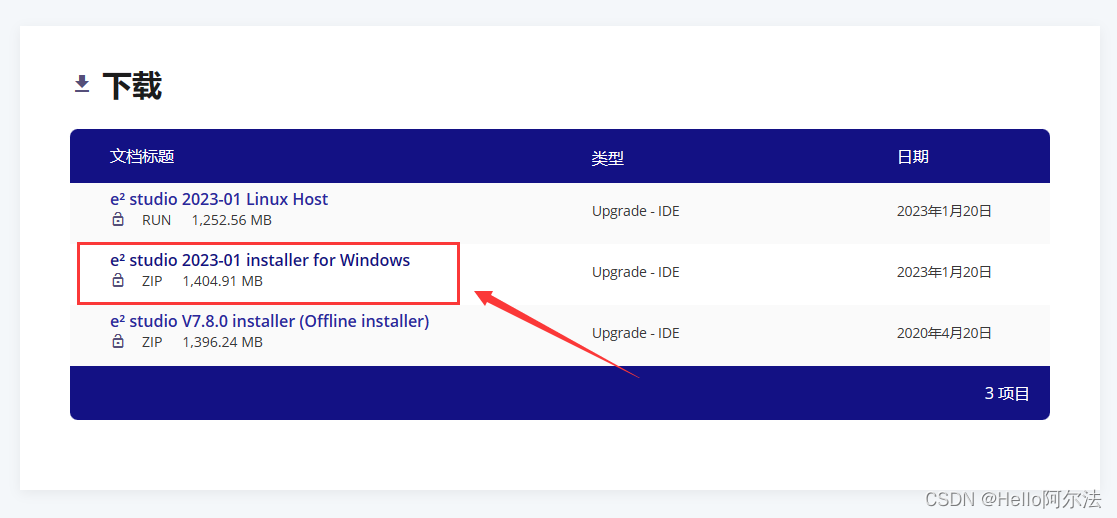Click lock icon under Linux Host entry
1117x518 pixels.
coord(118,219)
